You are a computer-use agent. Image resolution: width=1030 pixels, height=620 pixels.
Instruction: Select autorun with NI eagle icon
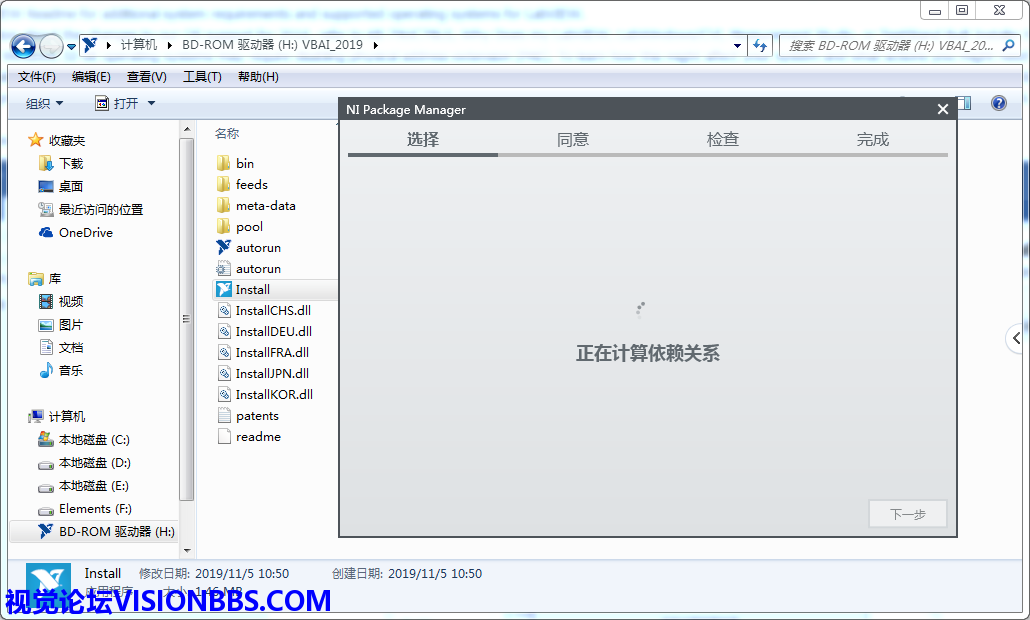(x=248, y=248)
